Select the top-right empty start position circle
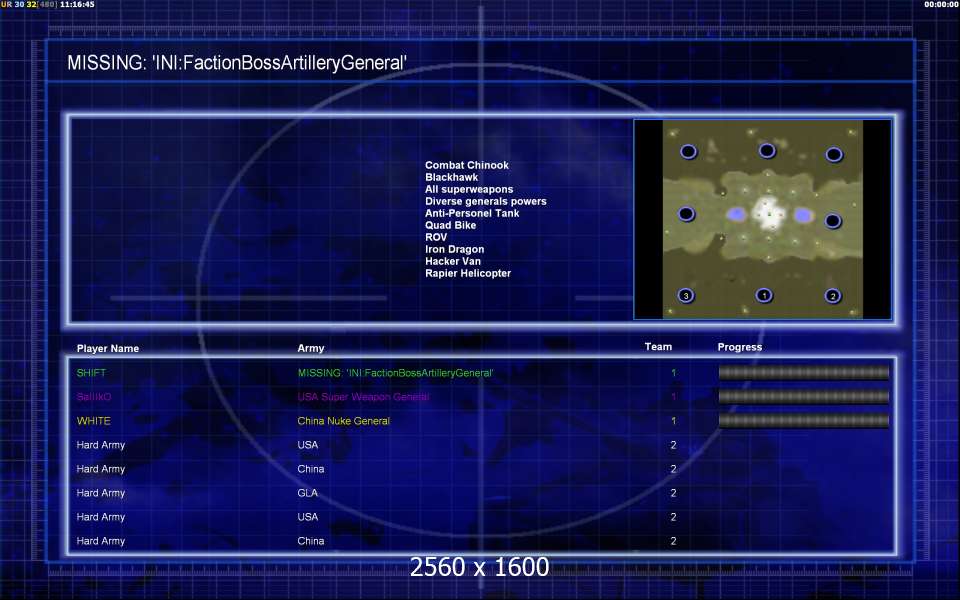This screenshot has width=960, height=600. click(x=834, y=154)
